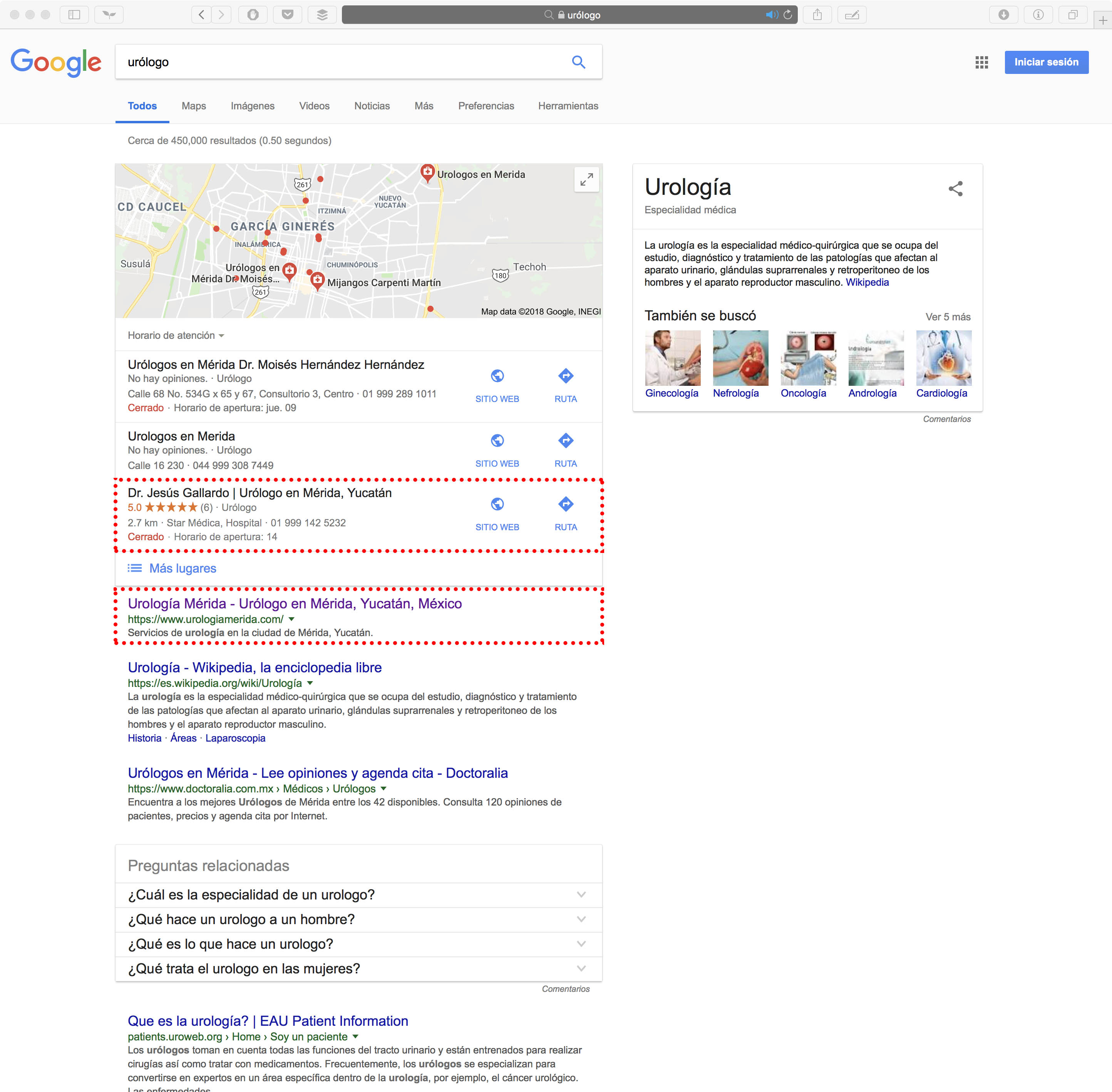Click the Google search magnifier icon
Image resolution: width=1112 pixels, height=1092 pixels.
pos(579,62)
